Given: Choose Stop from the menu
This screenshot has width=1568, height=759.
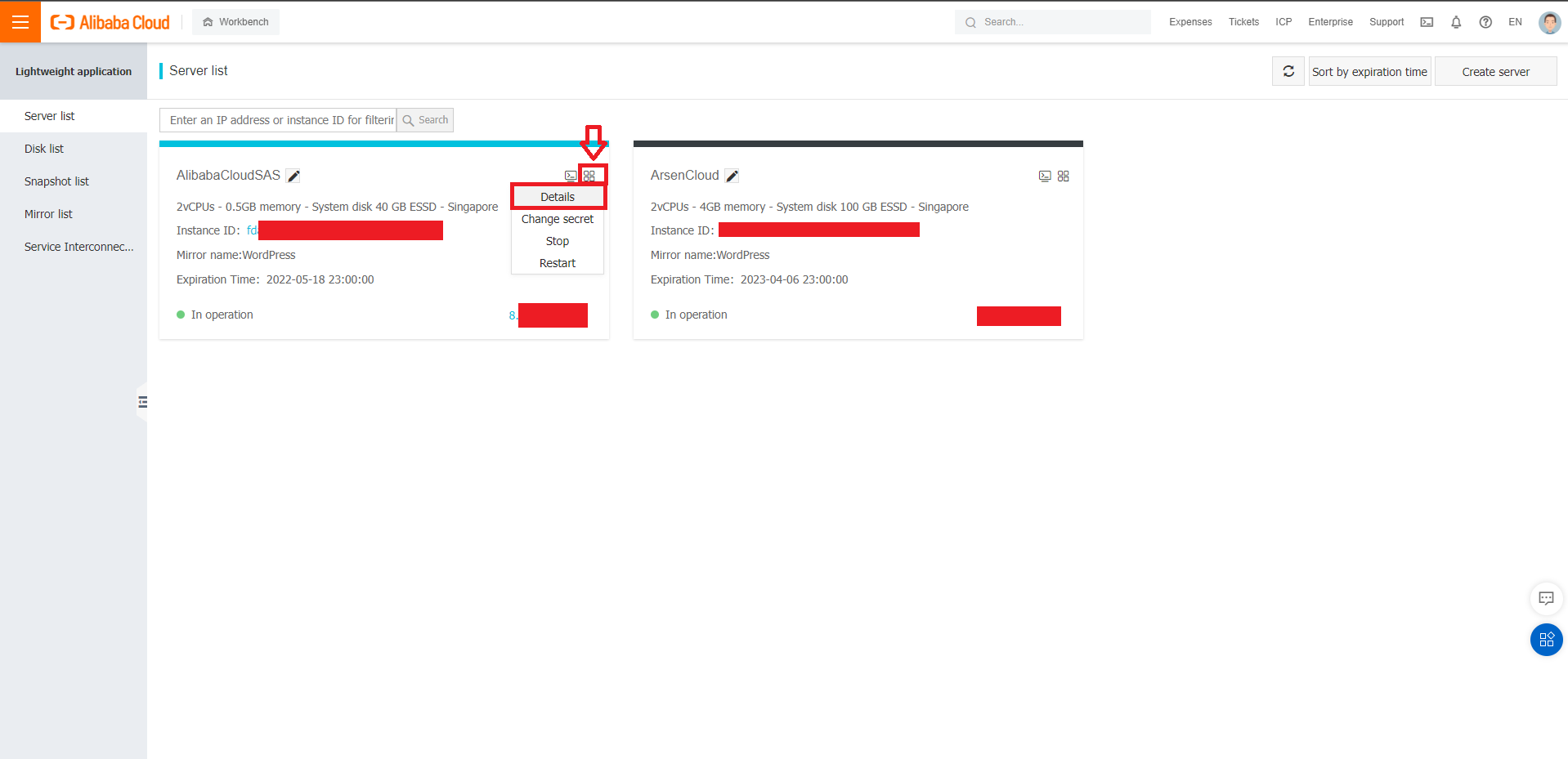Looking at the screenshot, I should [x=558, y=241].
